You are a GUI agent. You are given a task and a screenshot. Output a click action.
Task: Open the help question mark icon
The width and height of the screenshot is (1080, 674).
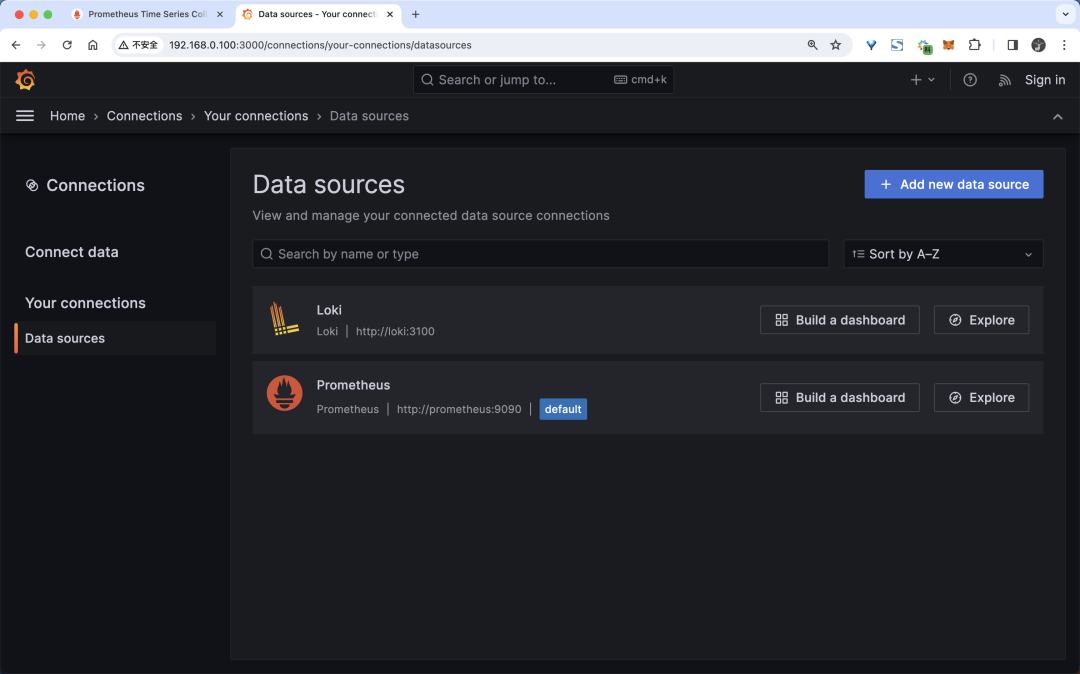(x=969, y=80)
